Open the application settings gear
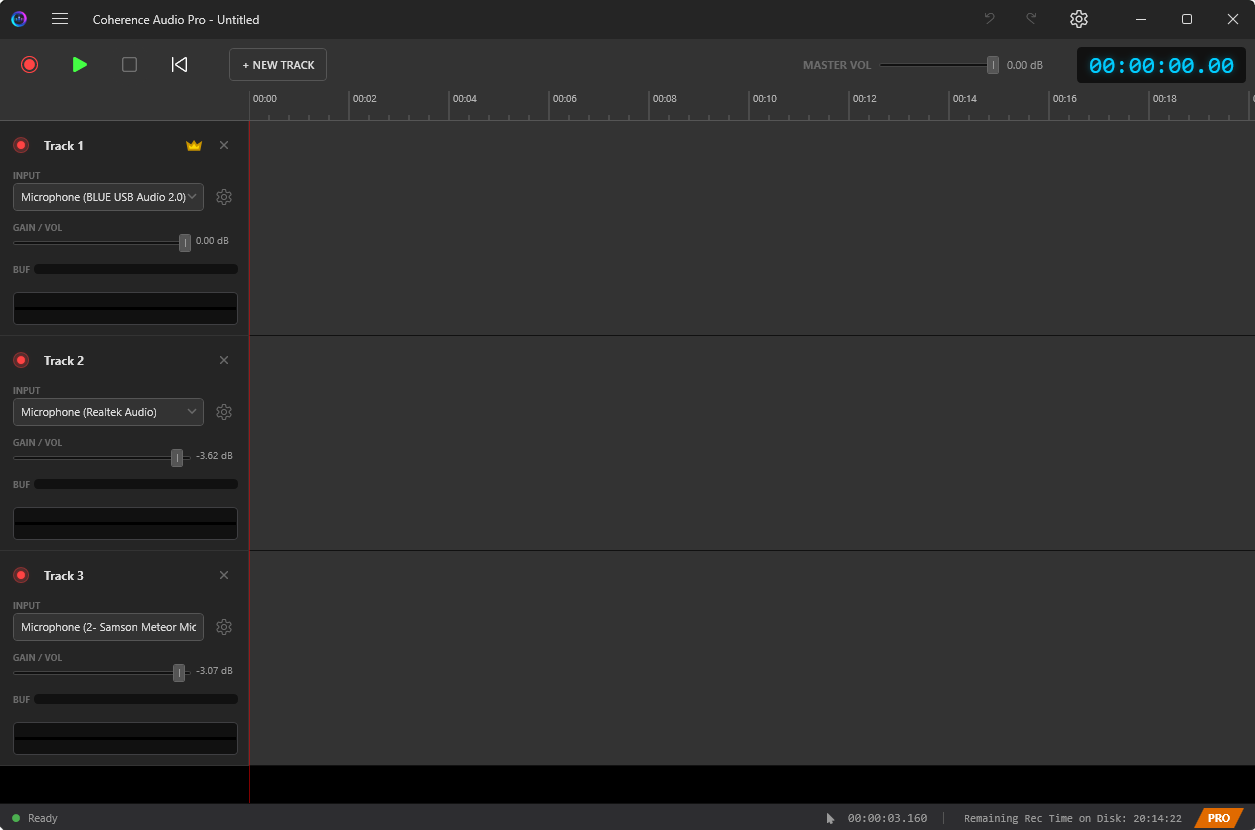Image resolution: width=1255 pixels, height=830 pixels. pyautogui.click(x=1078, y=19)
